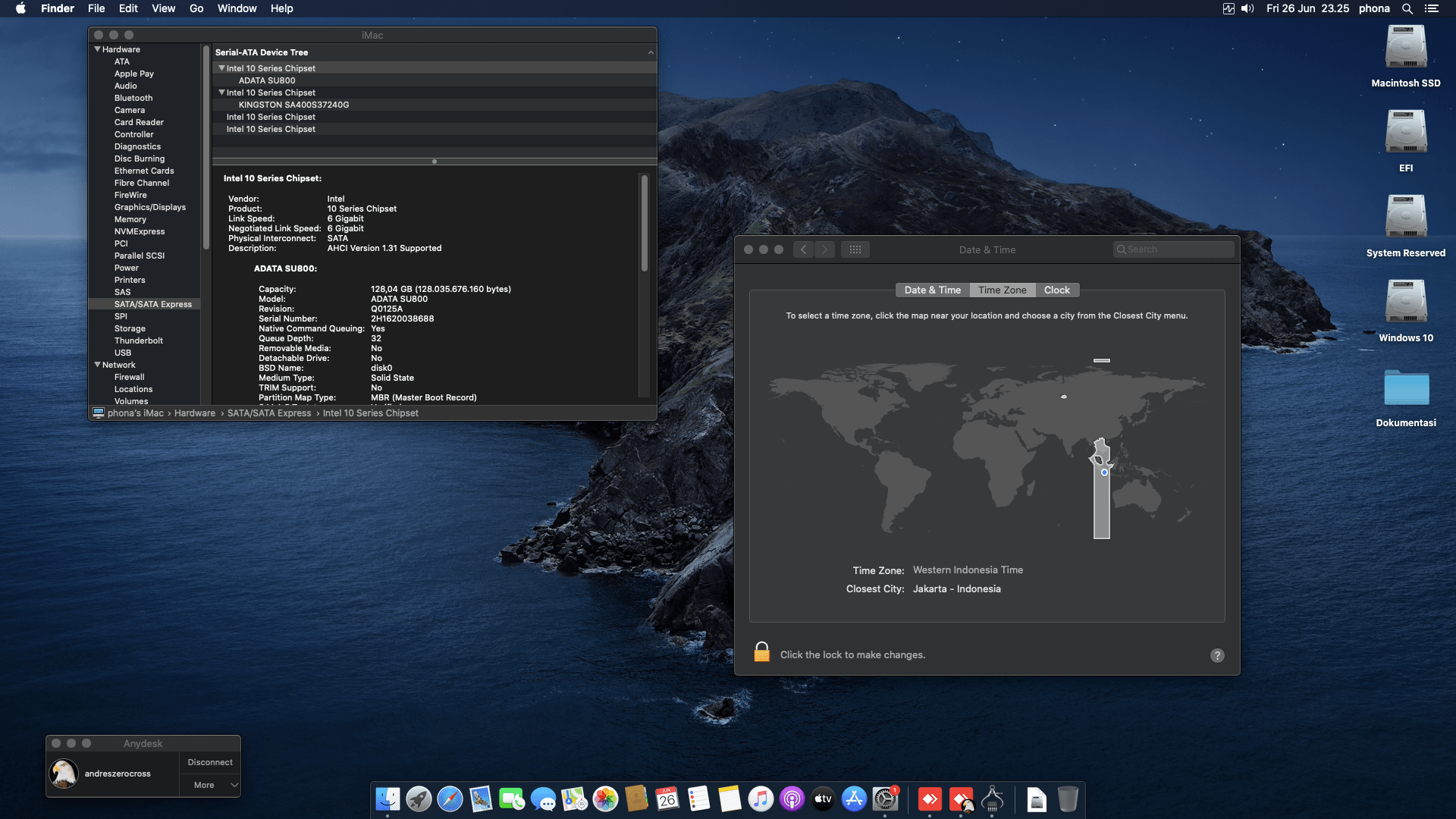Select the Time Zone tab
This screenshot has height=819, width=1456.
1003,290
